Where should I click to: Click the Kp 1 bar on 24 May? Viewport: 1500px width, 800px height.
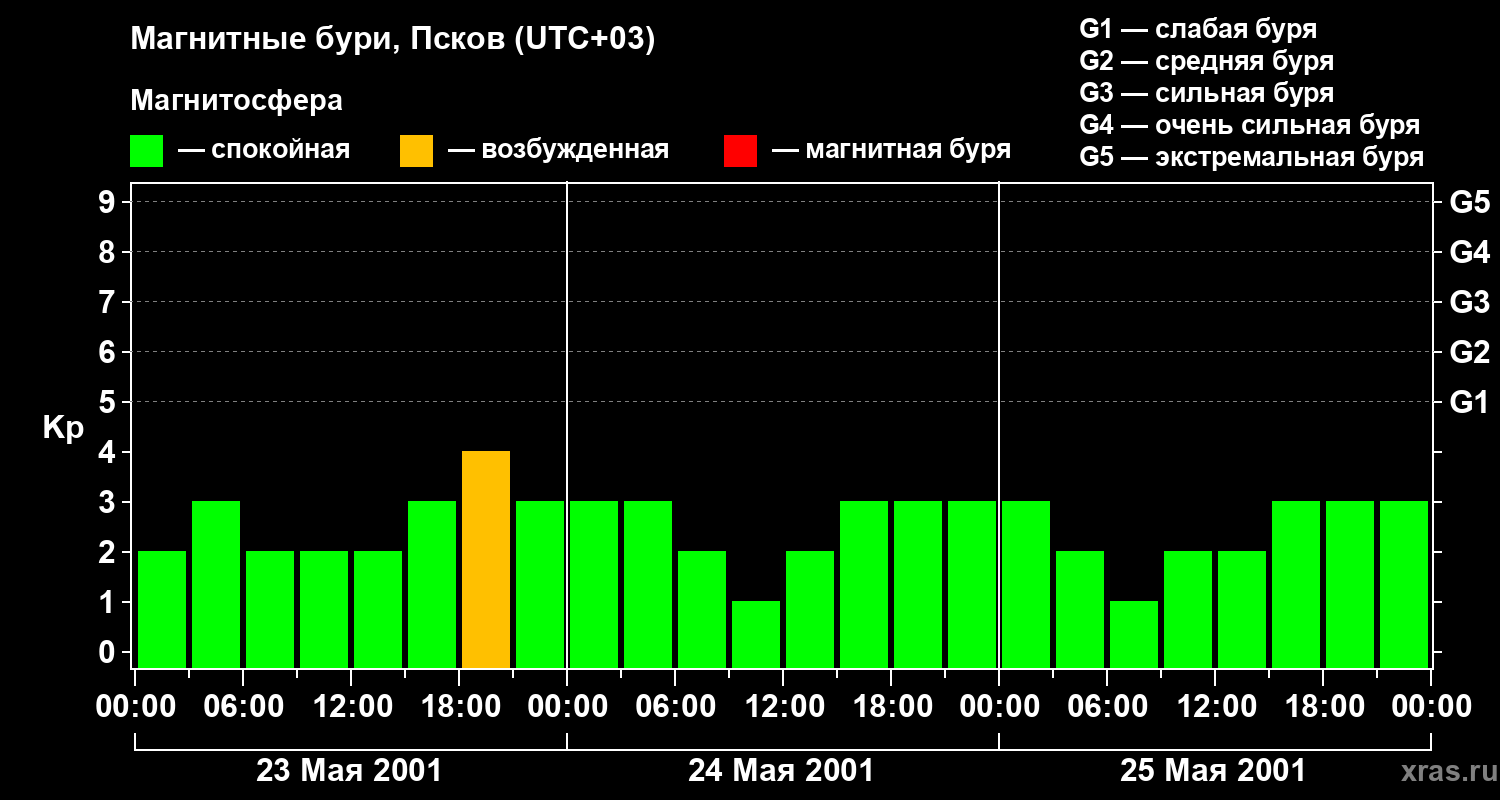(756, 634)
